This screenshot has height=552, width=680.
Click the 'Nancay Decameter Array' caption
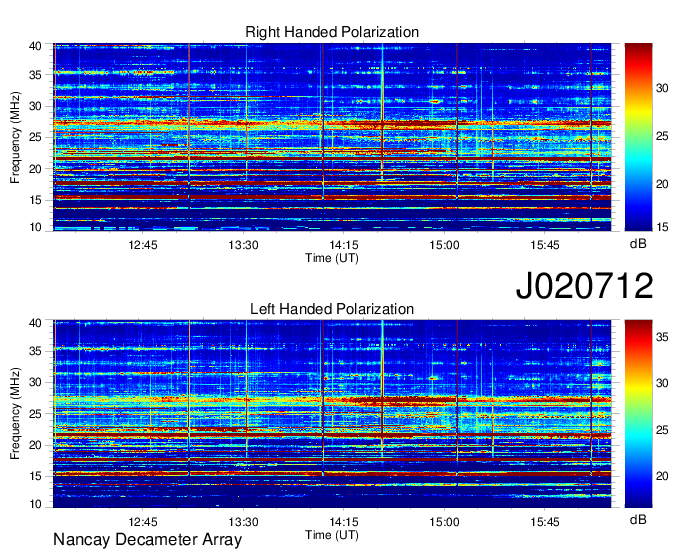[147, 540]
